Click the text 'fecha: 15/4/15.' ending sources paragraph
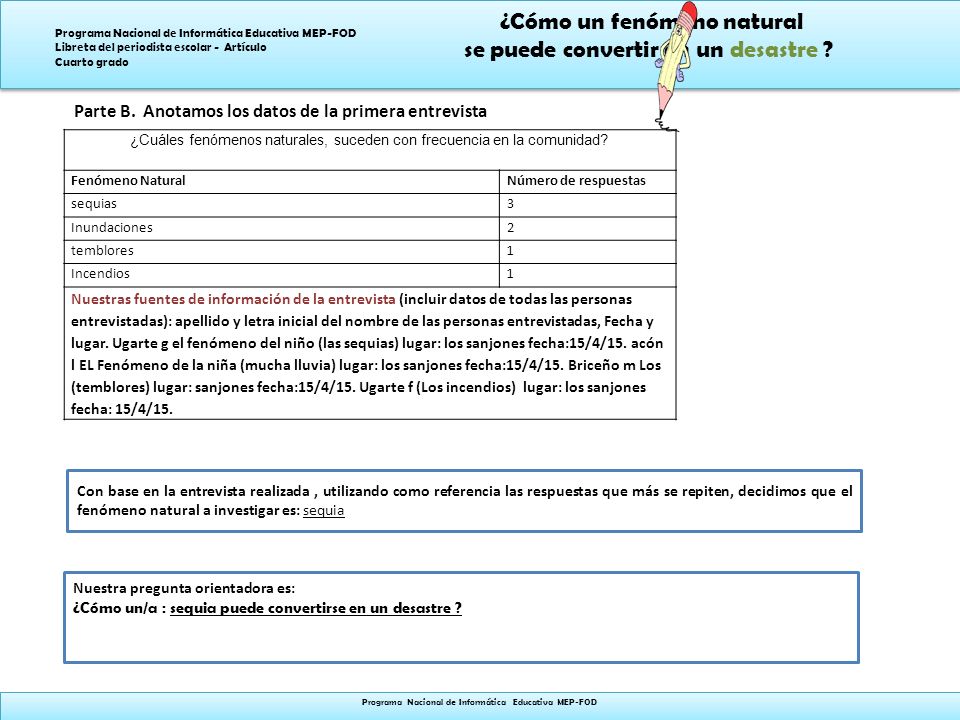960x720 pixels. click(122, 410)
